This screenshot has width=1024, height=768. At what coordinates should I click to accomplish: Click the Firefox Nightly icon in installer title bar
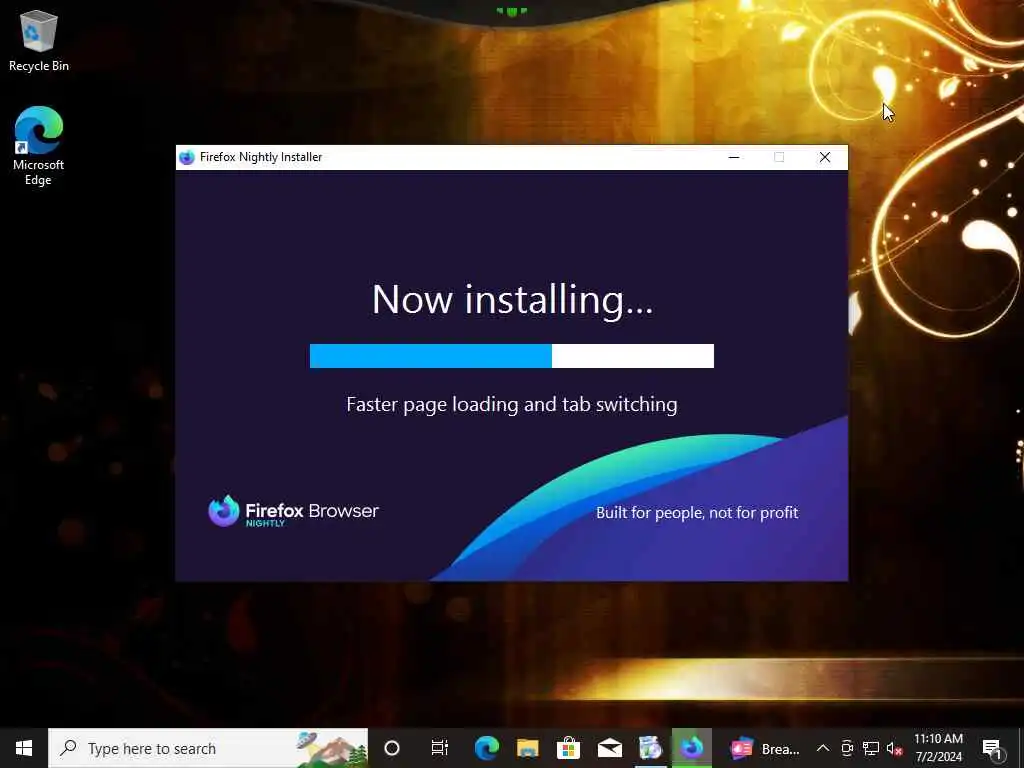(187, 157)
